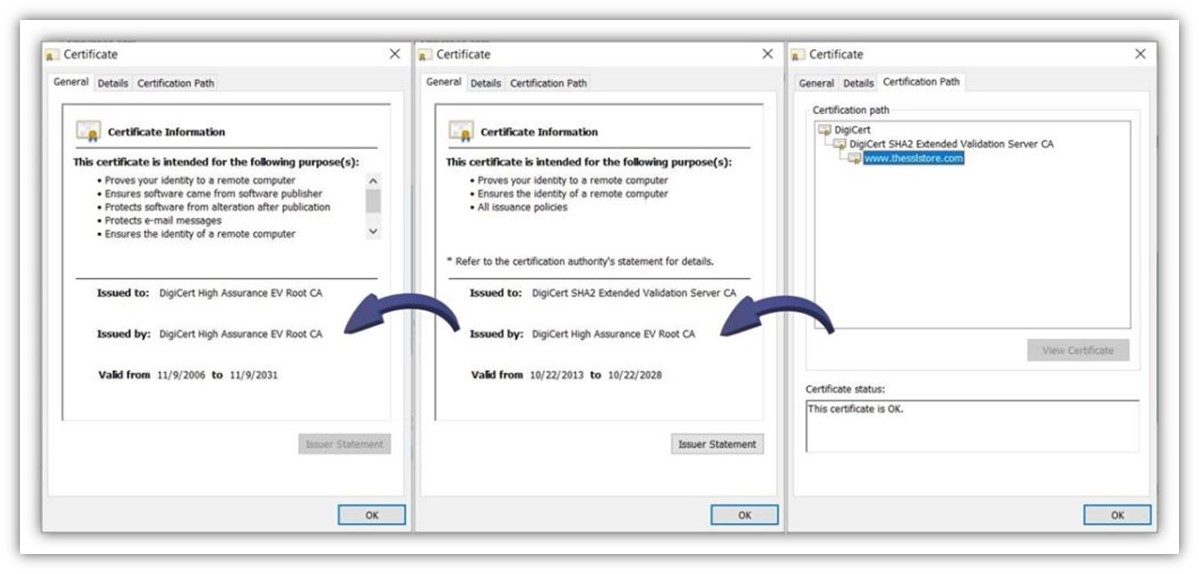
Task: Select Certification Path tab in right window
Action: point(921,82)
